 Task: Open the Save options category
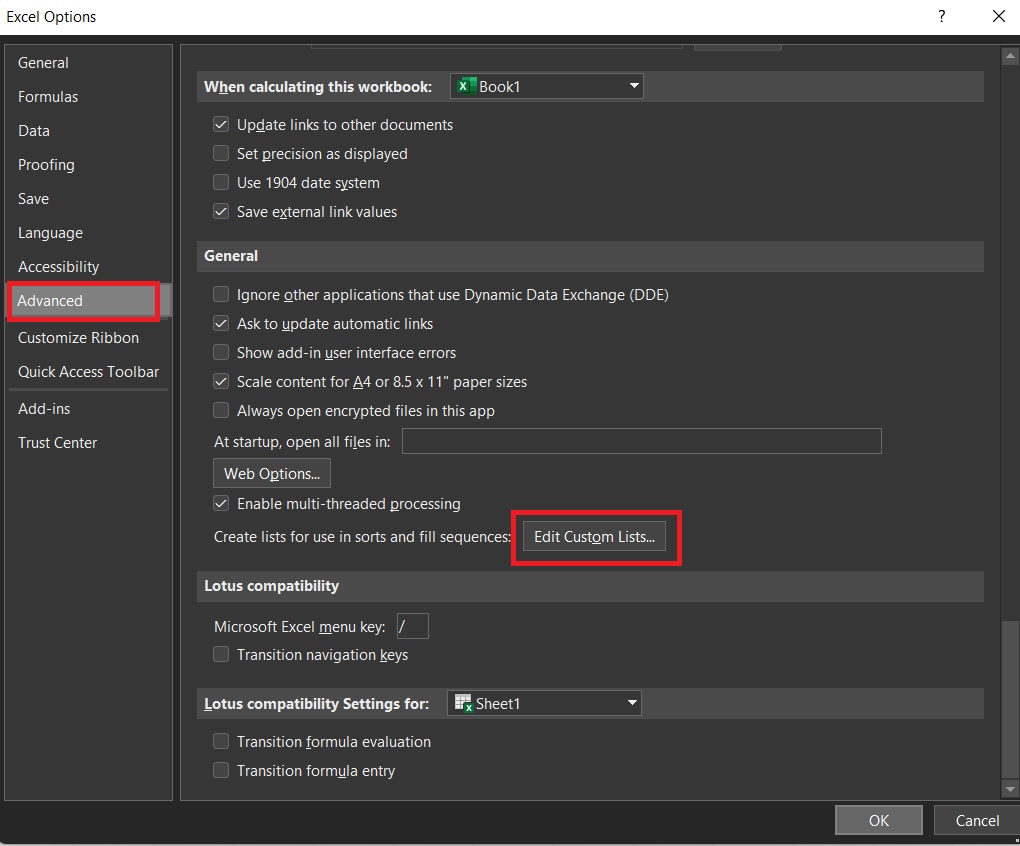pyautogui.click(x=33, y=198)
